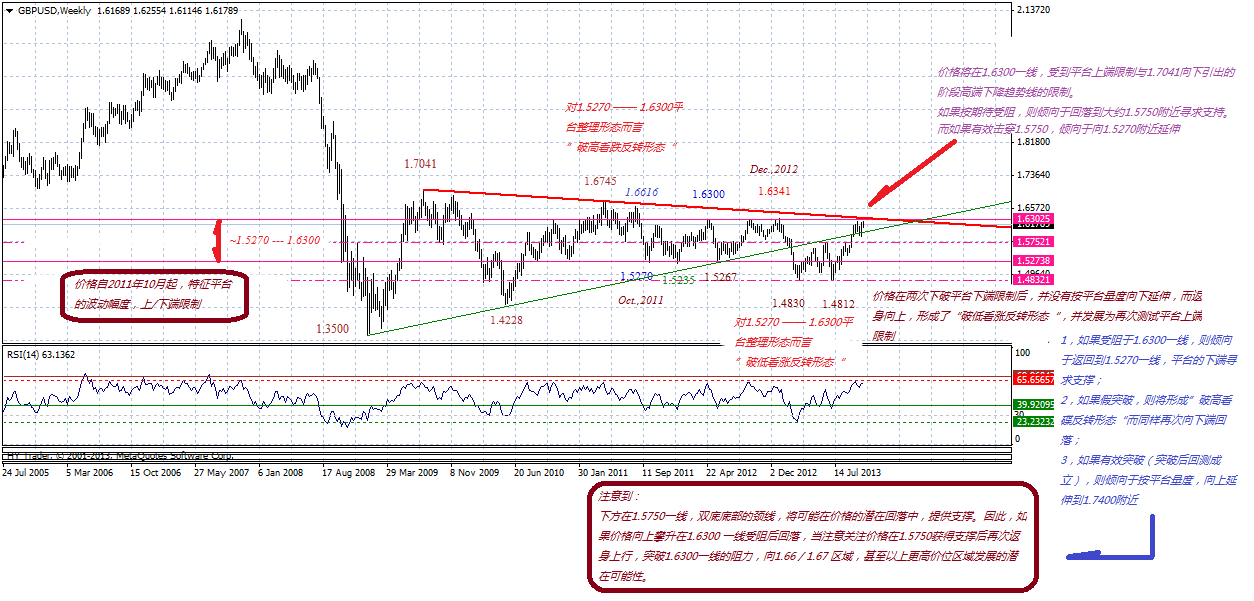Click the 100 value on RSI scale
Screen dimensions: 1254x601
[x=1022, y=353]
